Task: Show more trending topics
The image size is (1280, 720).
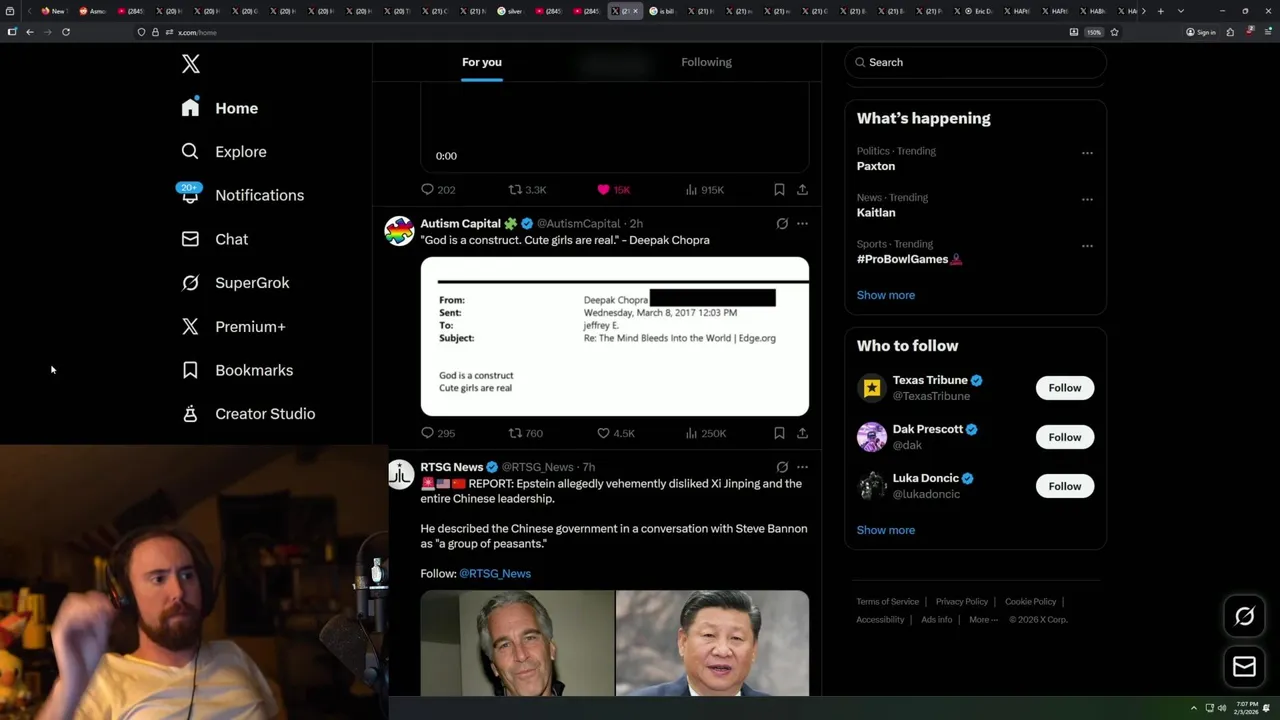Action: pos(886,295)
